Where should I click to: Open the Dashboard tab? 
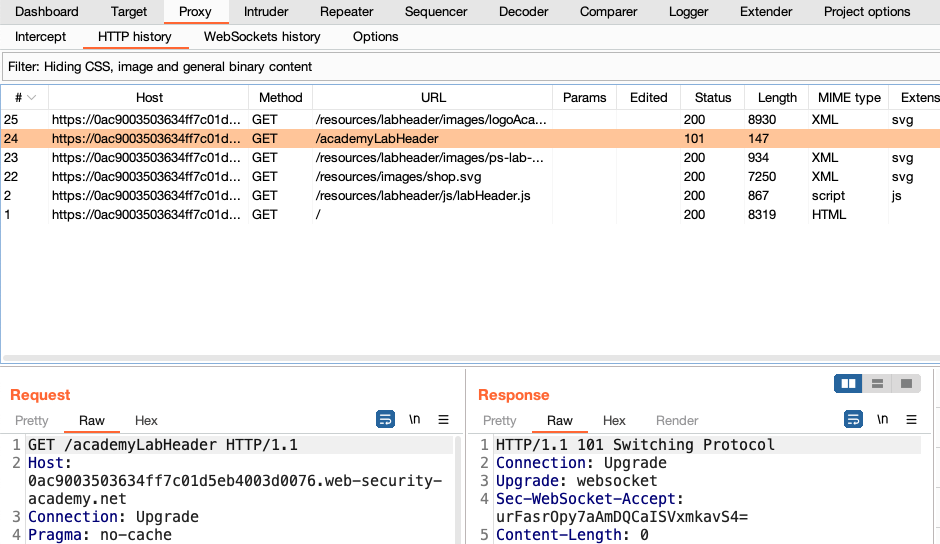point(47,11)
